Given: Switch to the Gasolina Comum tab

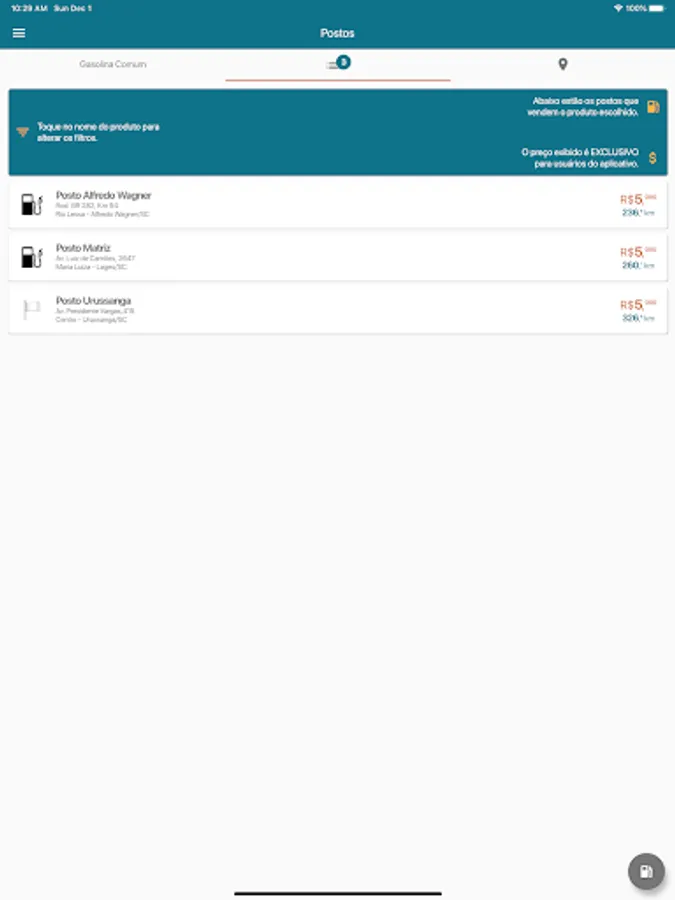Looking at the screenshot, I should [112, 64].
